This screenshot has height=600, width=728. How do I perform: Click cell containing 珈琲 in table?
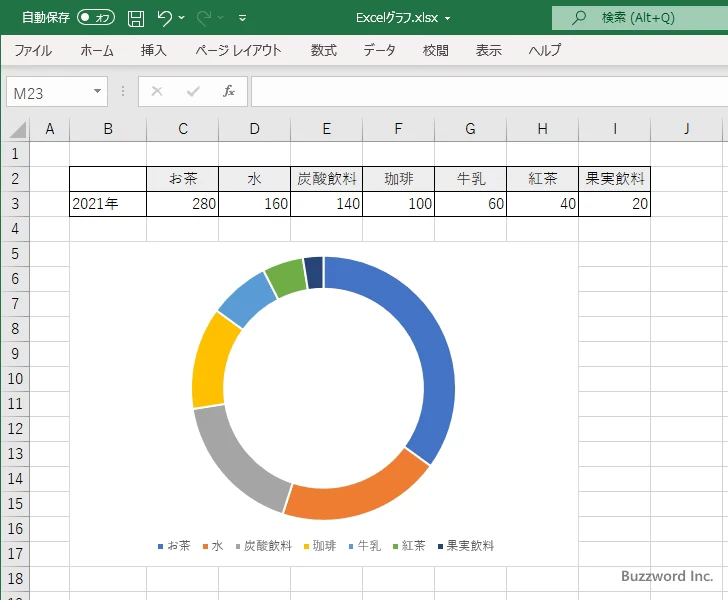[398, 179]
